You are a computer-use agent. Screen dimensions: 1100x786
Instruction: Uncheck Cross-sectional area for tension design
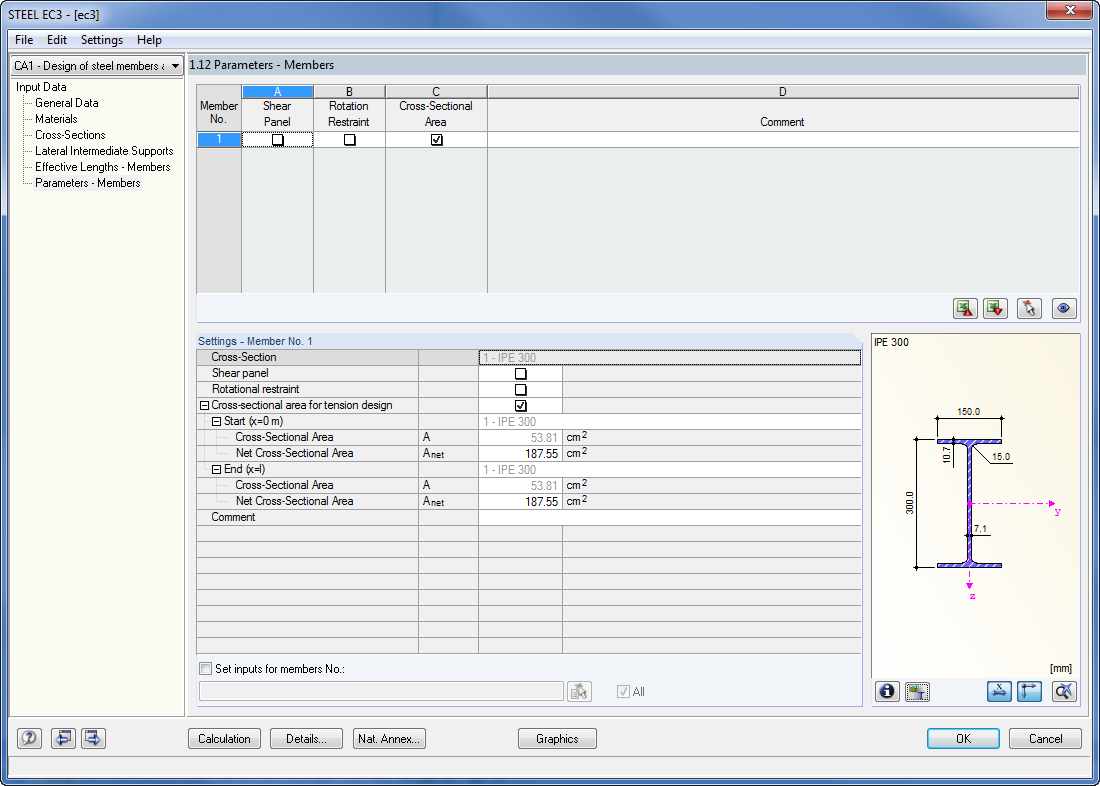coord(521,406)
